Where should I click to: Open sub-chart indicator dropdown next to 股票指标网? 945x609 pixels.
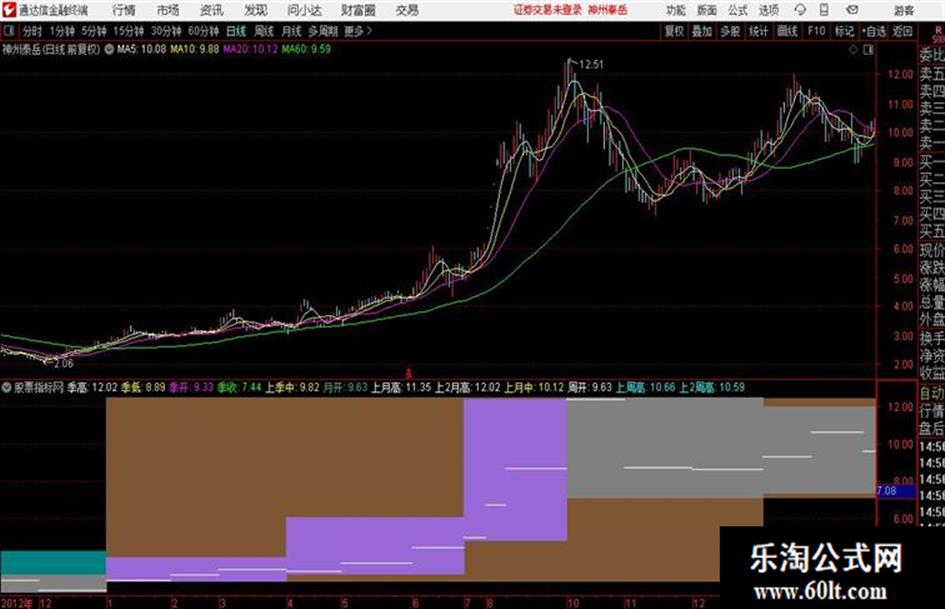(7, 388)
